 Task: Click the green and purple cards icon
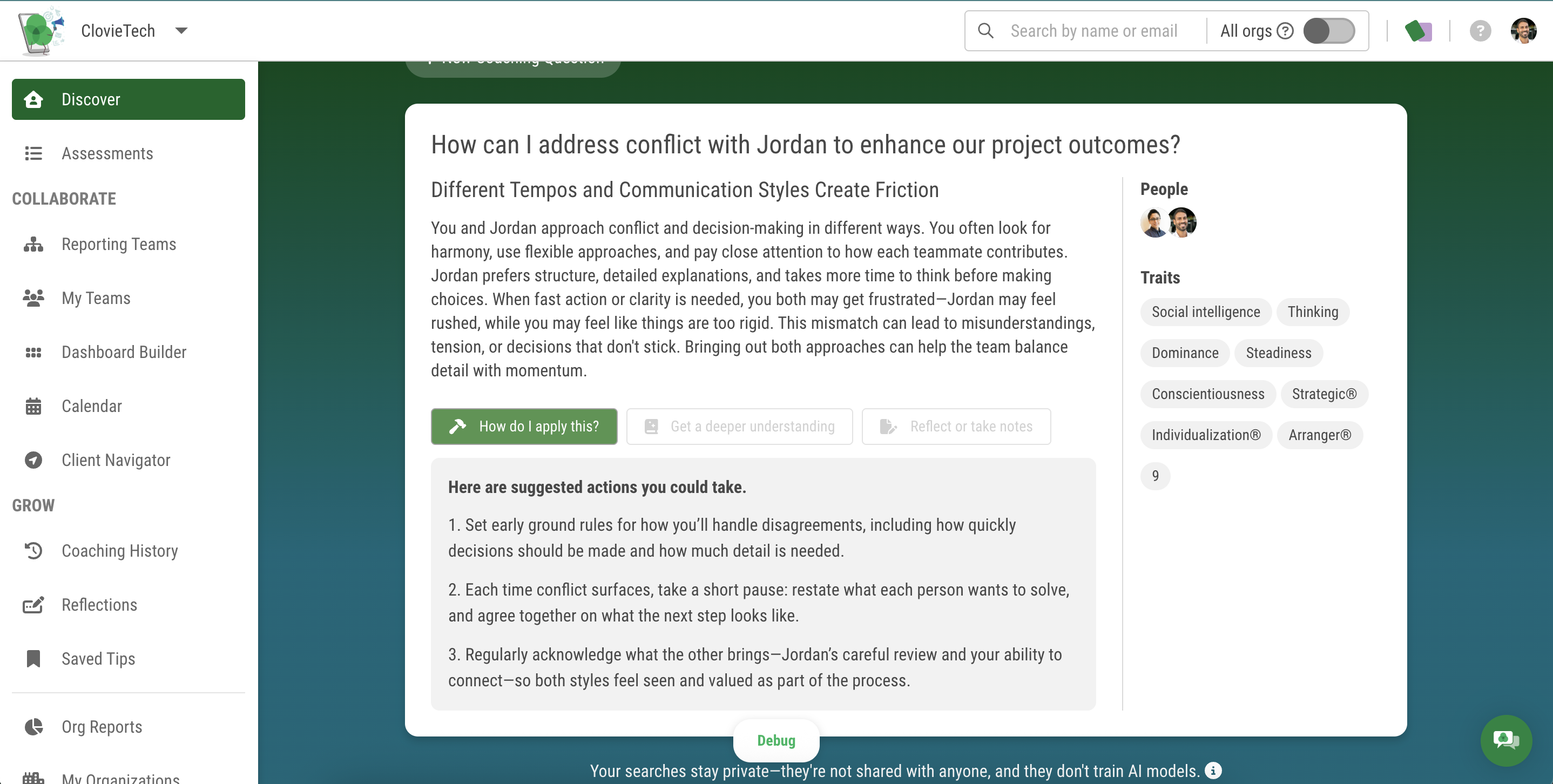pyautogui.click(x=1418, y=31)
